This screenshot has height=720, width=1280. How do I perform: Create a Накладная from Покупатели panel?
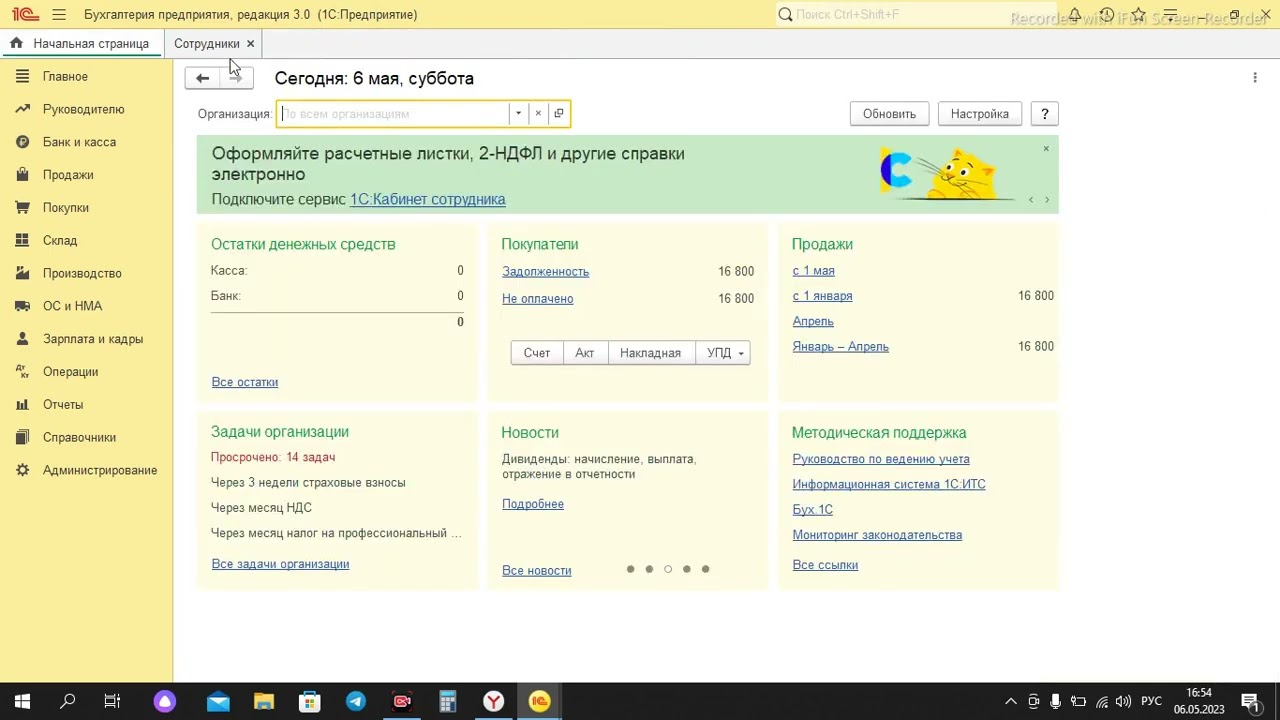point(650,353)
